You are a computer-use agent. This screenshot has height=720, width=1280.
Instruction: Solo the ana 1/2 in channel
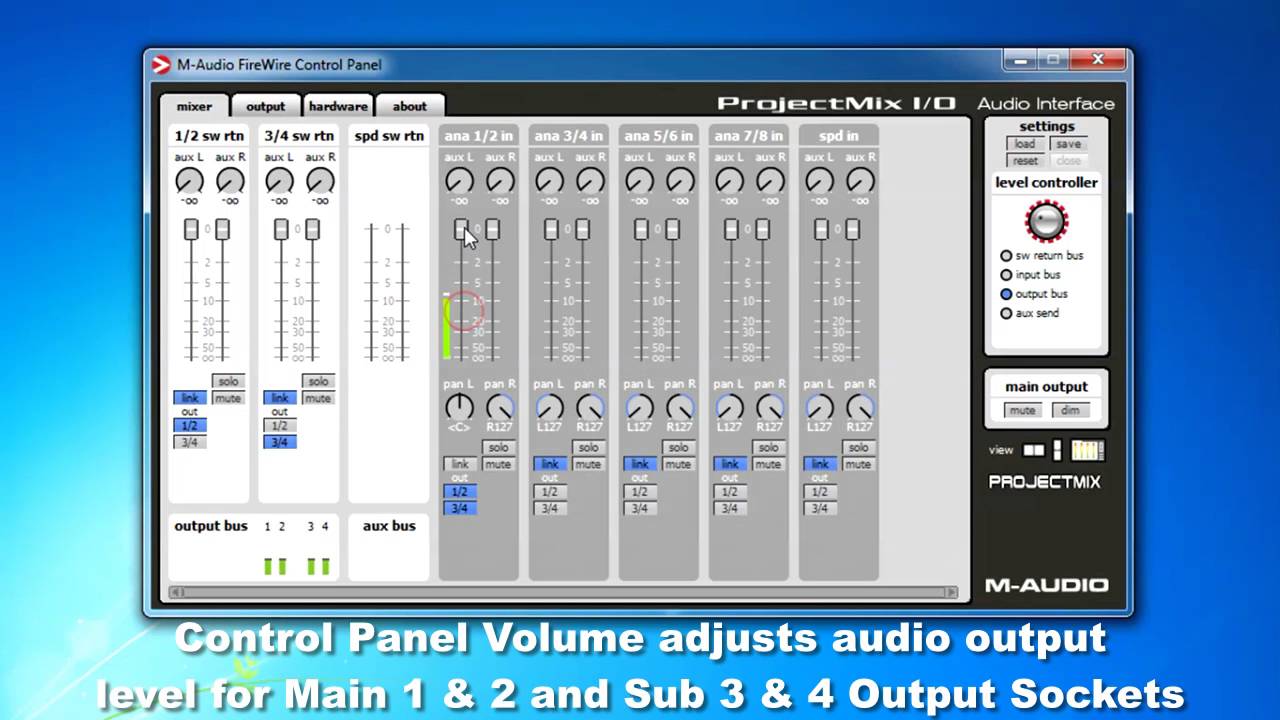pyautogui.click(x=498, y=448)
